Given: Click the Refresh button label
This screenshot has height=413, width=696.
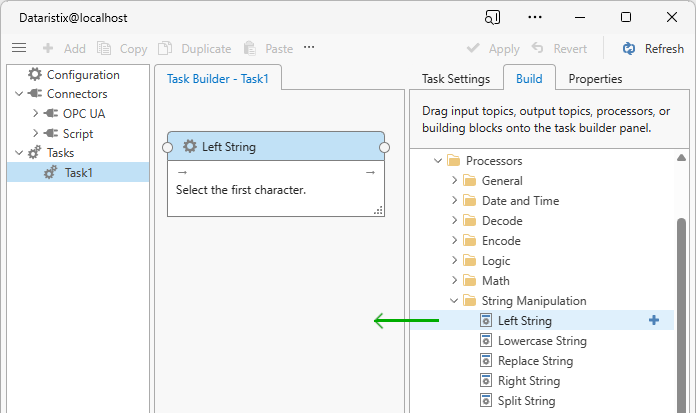Looking at the screenshot, I should tap(664, 48).
